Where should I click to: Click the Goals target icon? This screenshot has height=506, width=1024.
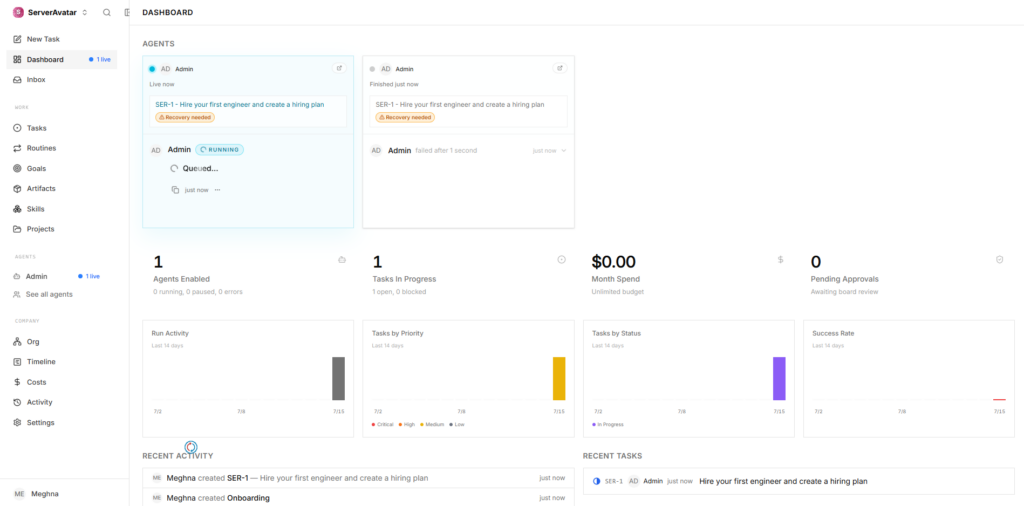click(18, 168)
